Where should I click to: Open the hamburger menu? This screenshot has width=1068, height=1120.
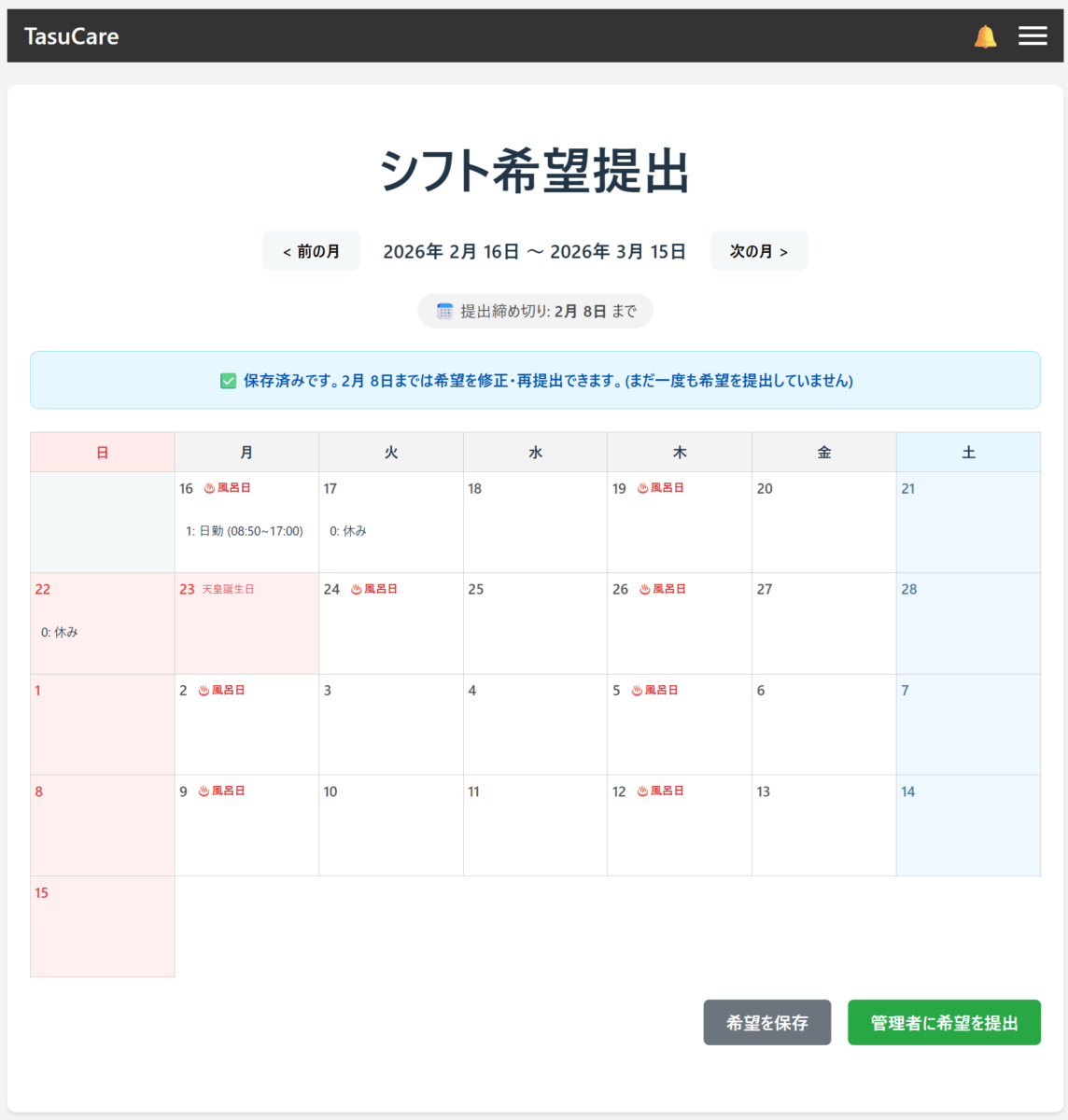[x=1033, y=35]
